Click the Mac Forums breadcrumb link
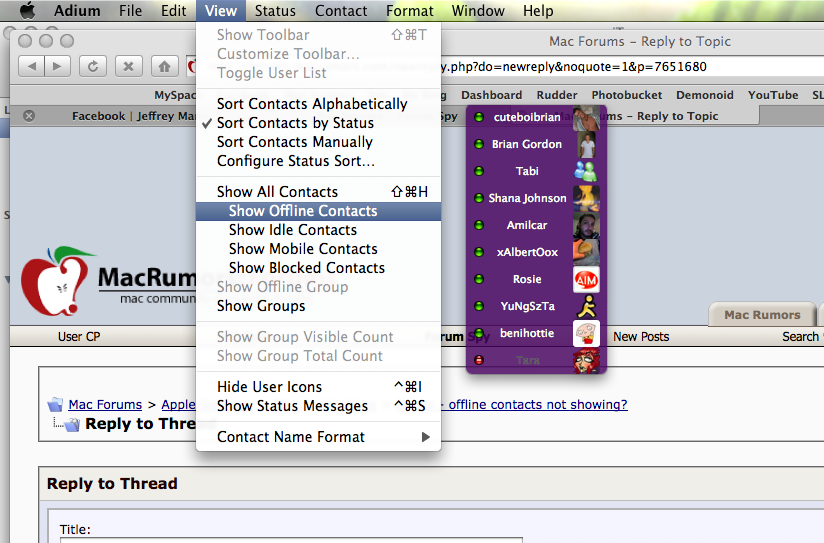Image resolution: width=824 pixels, height=543 pixels. pyautogui.click(x=105, y=404)
